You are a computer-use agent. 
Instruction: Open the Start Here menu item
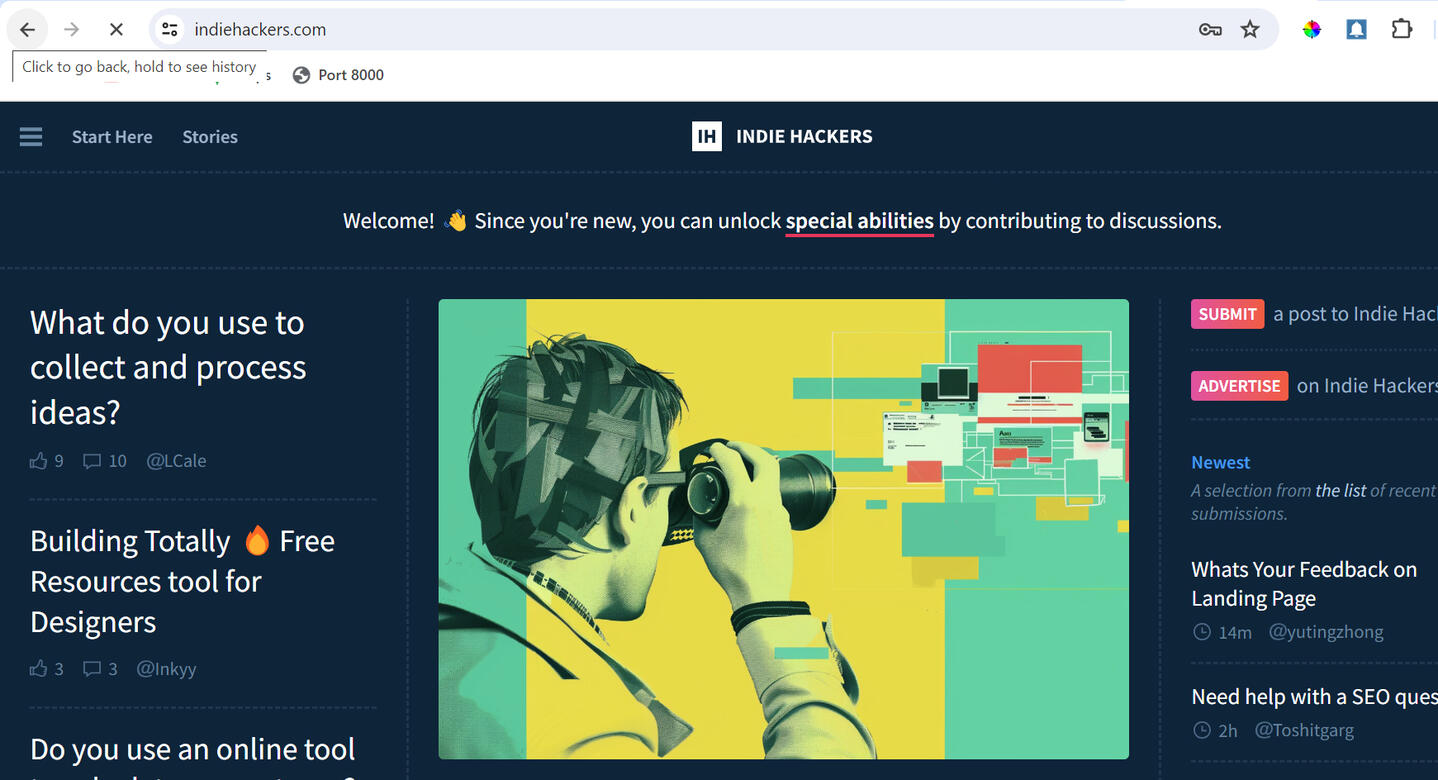tap(112, 137)
